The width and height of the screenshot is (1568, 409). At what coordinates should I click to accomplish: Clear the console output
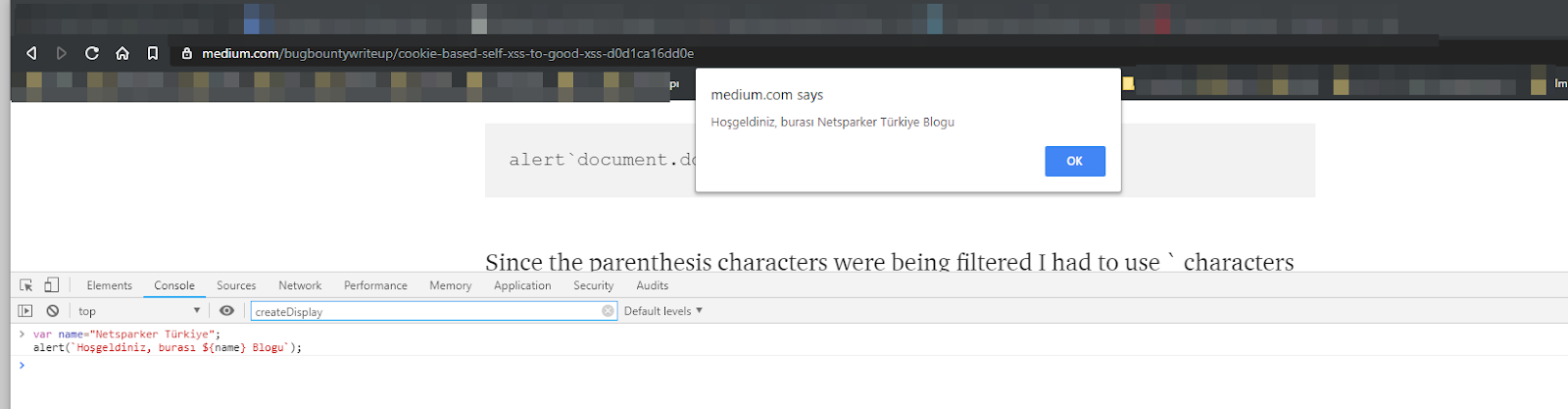pos(53,311)
